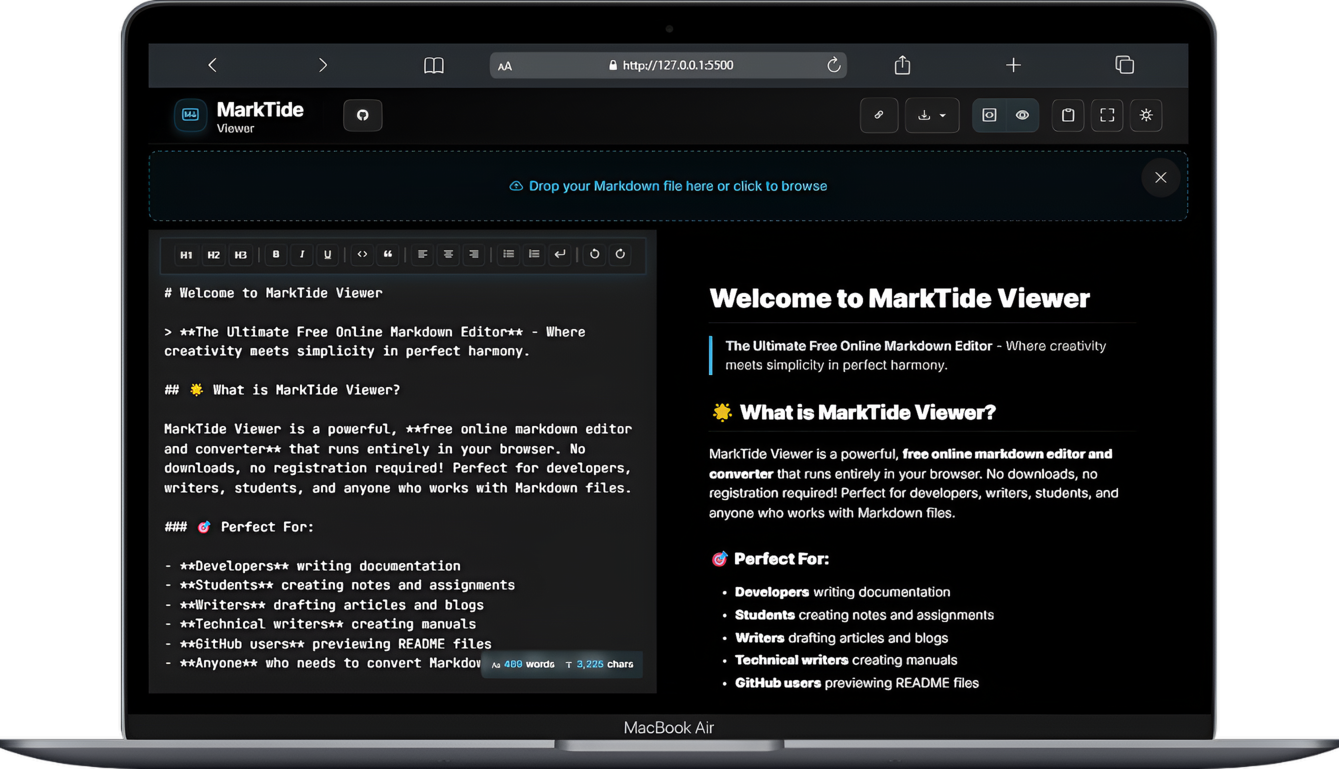Screen dimensions: 1339x769
Task: Align text right
Action: click(474, 255)
